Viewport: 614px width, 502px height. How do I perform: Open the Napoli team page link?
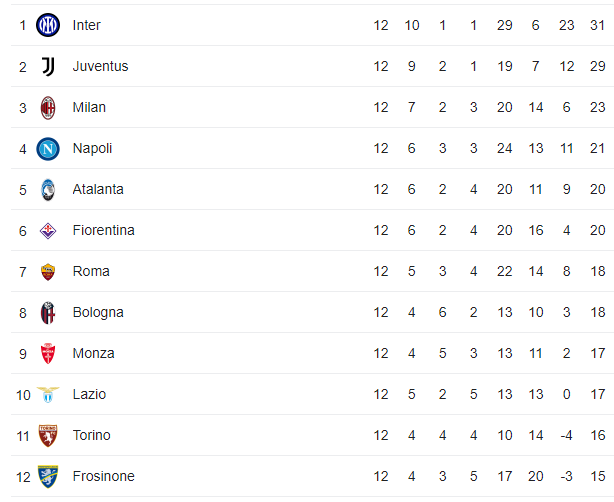[92, 148]
